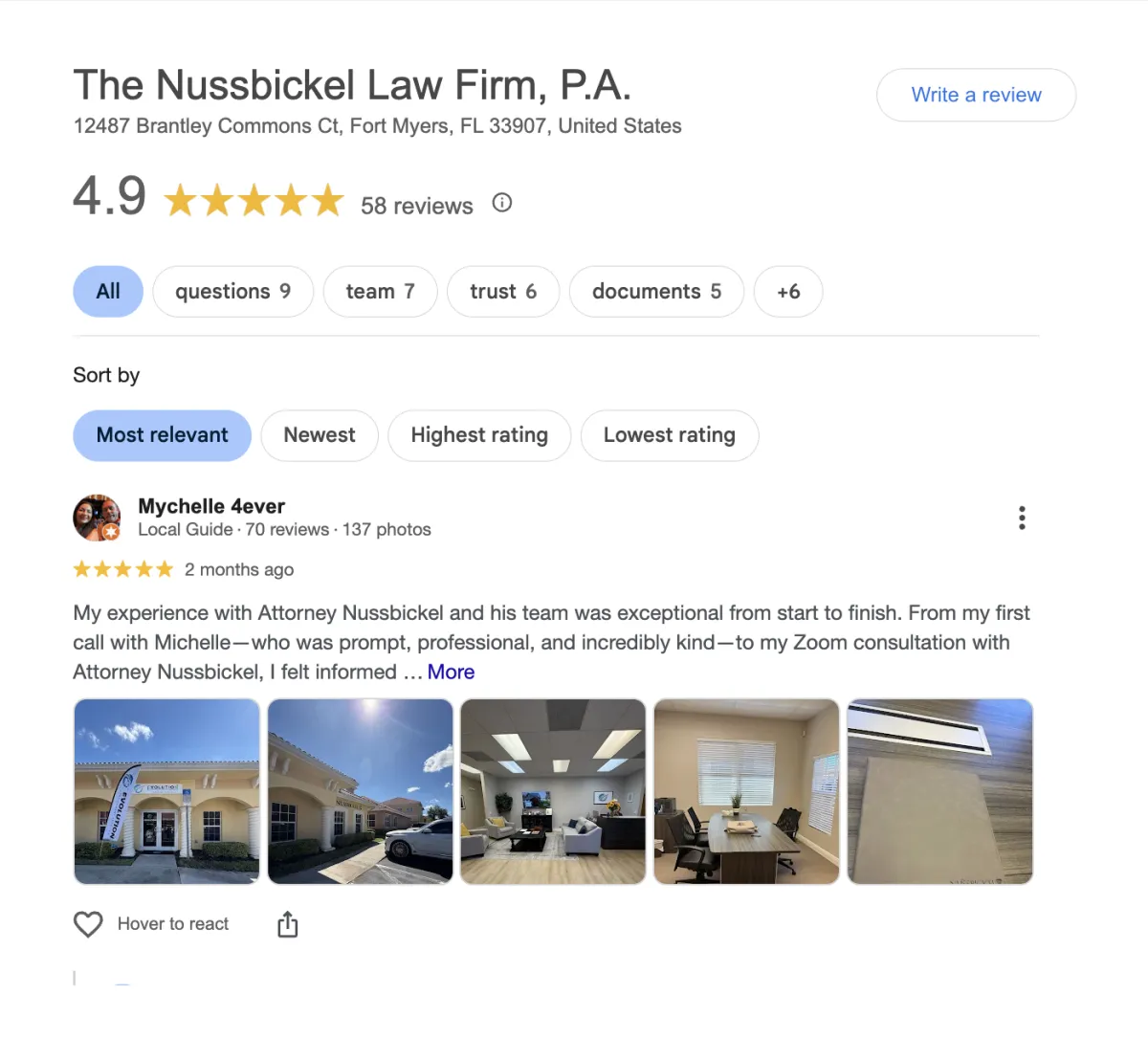Click the info icon beside 58 reviews
1148x1038 pixels.
pos(502,203)
